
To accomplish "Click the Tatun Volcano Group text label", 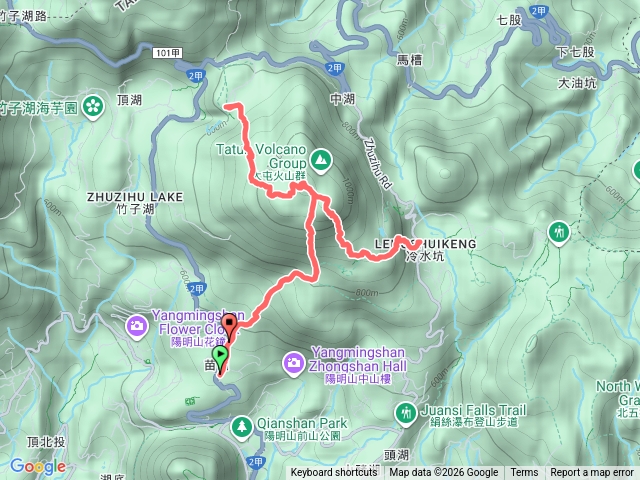I will pyautogui.click(x=262, y=156).
